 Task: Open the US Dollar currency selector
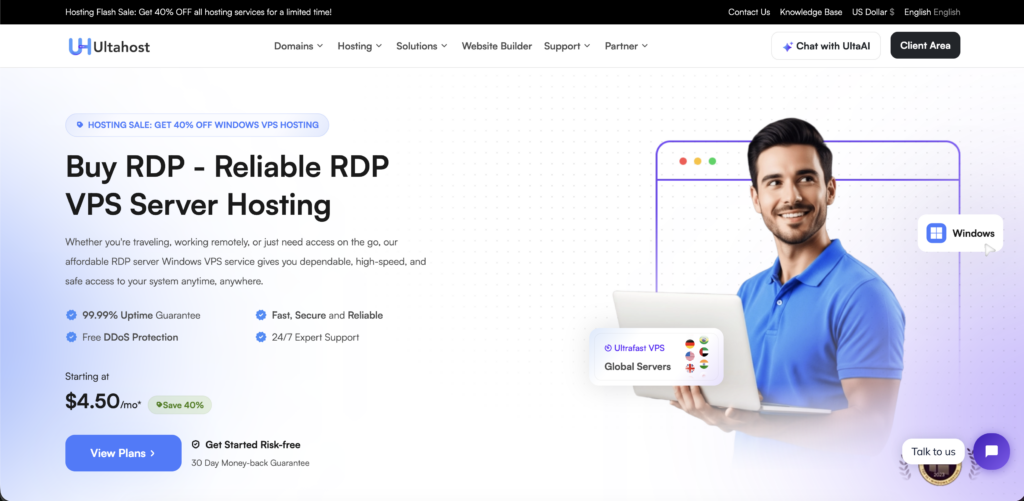[873, 12]
